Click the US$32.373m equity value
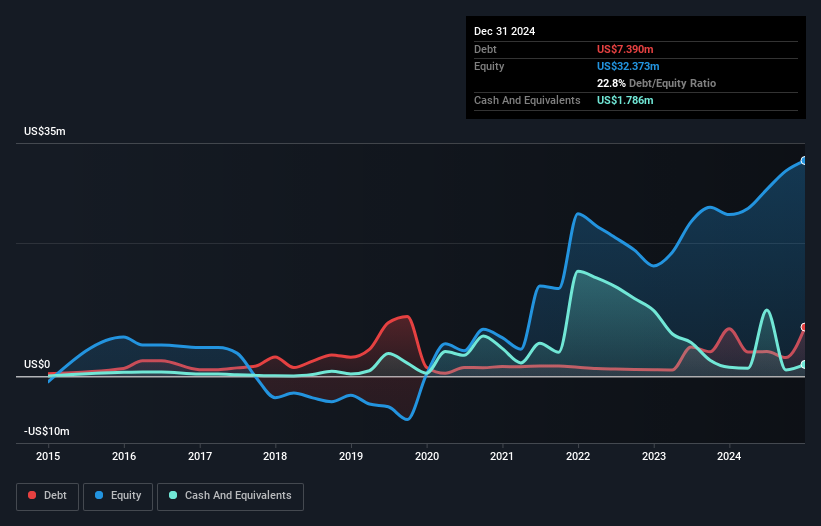821x526 pixels. pyautogui.click(x=628, y=66)
